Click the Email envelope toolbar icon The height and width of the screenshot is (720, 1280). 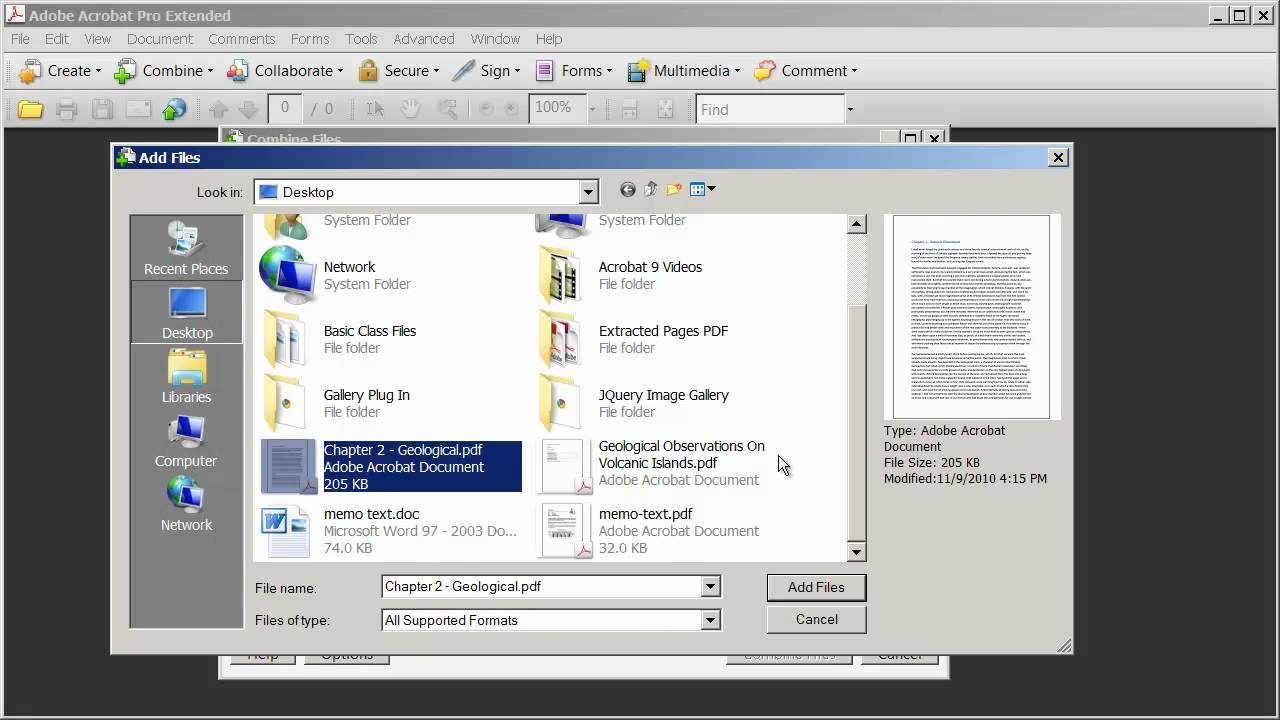[x=138, y=109]
